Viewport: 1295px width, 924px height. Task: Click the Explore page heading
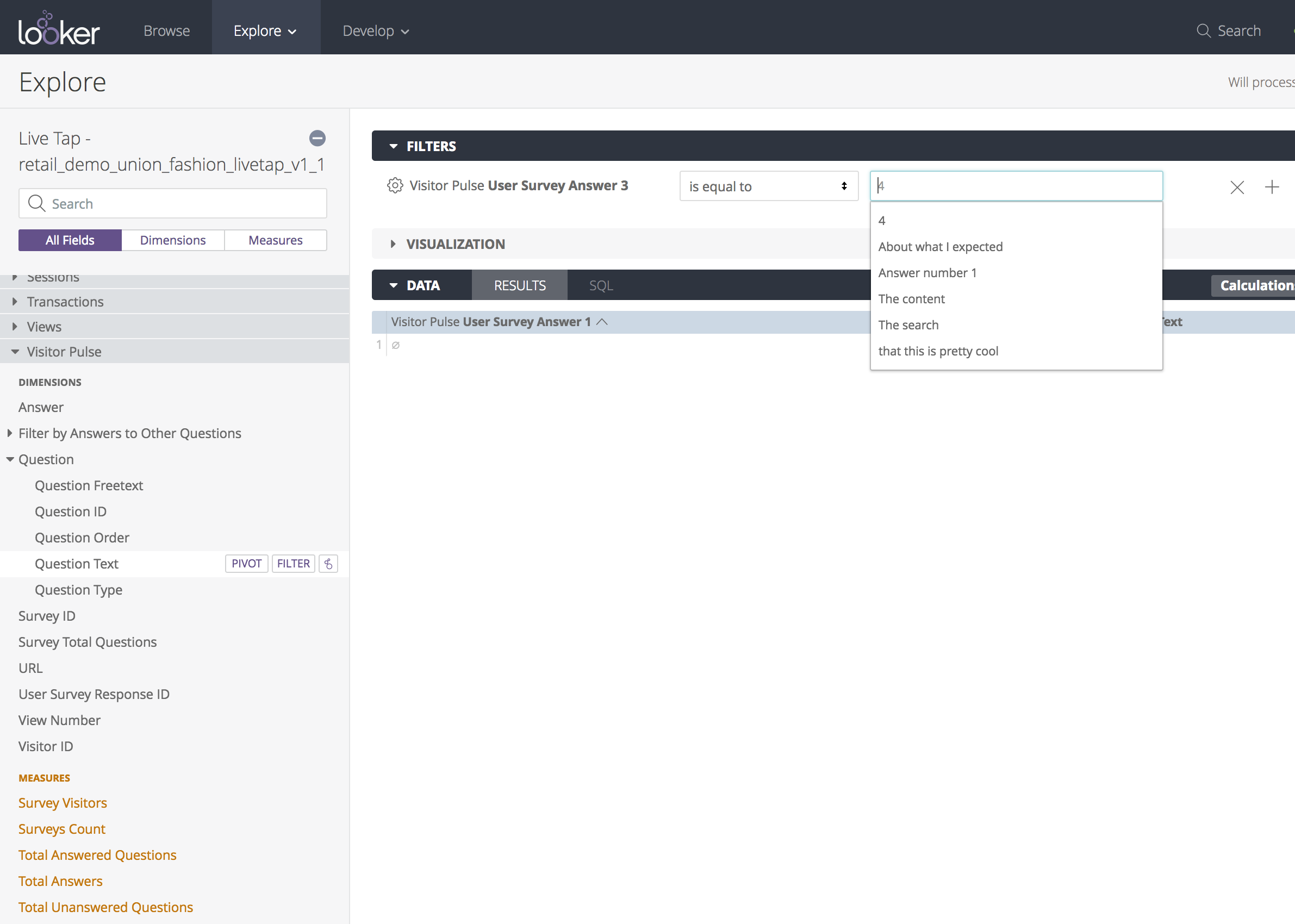[x=63, y=83]
